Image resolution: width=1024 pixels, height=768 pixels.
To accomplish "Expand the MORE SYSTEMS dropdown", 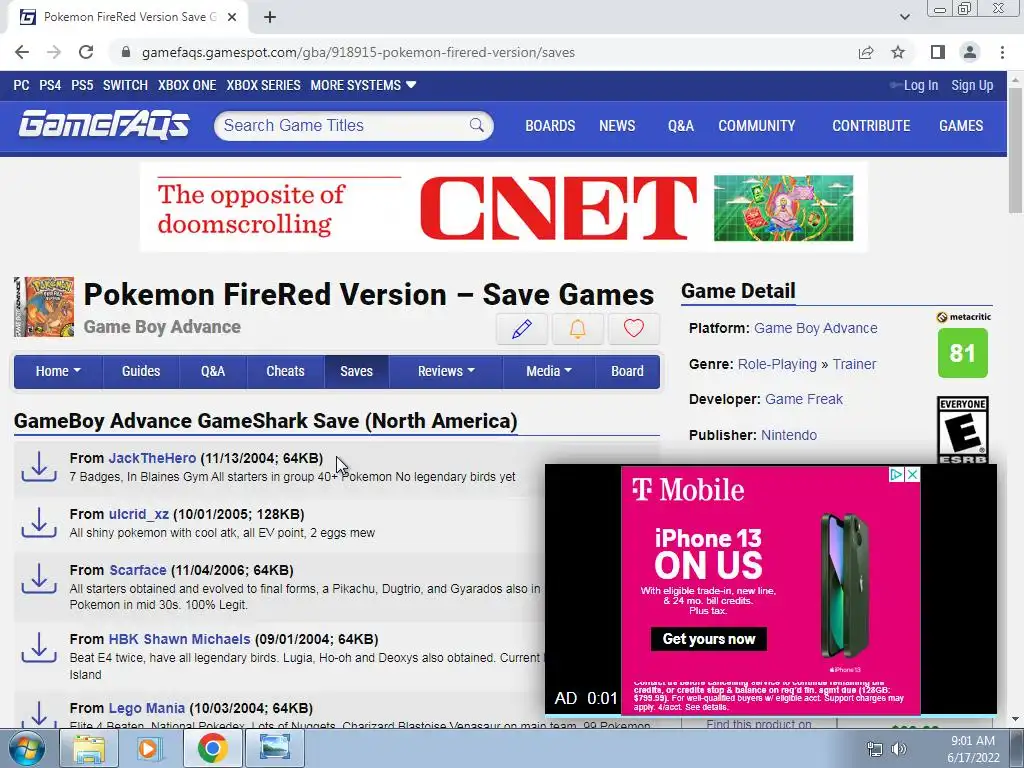I will pyautogui.click(x=363, y=85).
